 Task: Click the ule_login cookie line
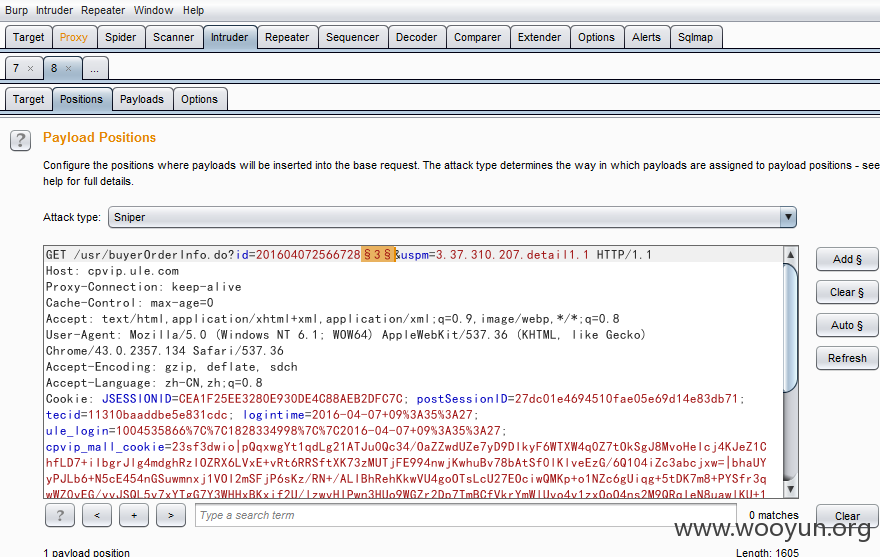click(276, 431)
